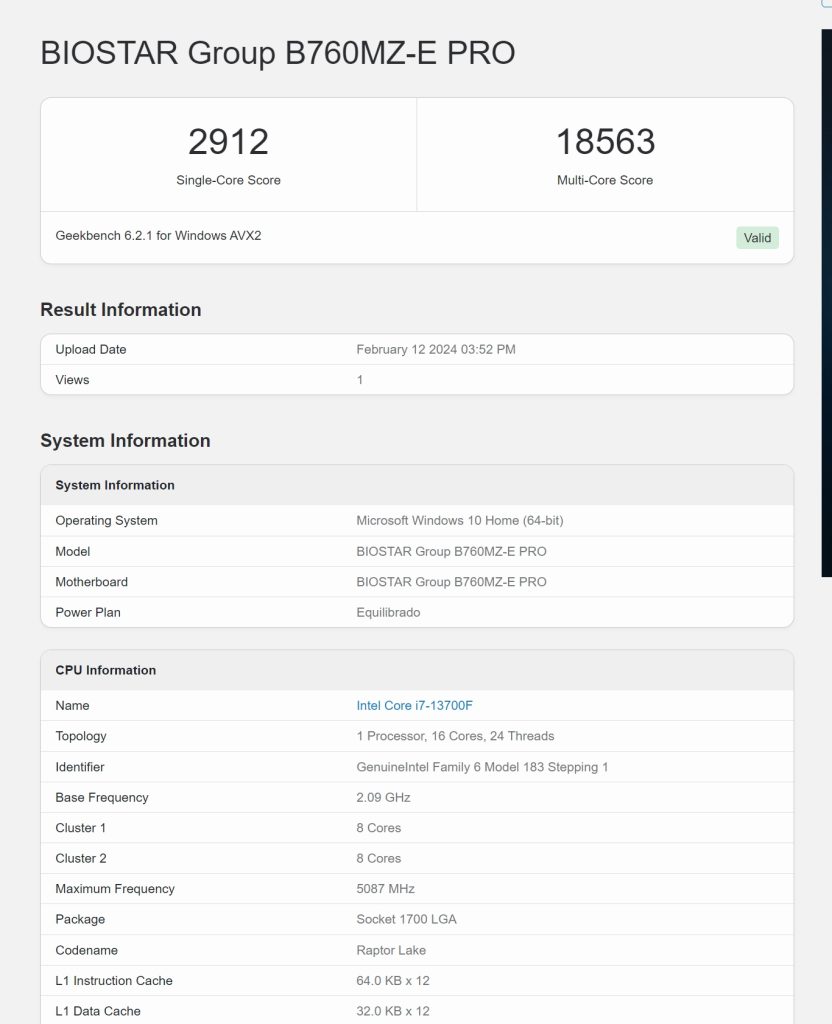
Task: Click the Multi-Core Score label
Action: tap(605, 180)
